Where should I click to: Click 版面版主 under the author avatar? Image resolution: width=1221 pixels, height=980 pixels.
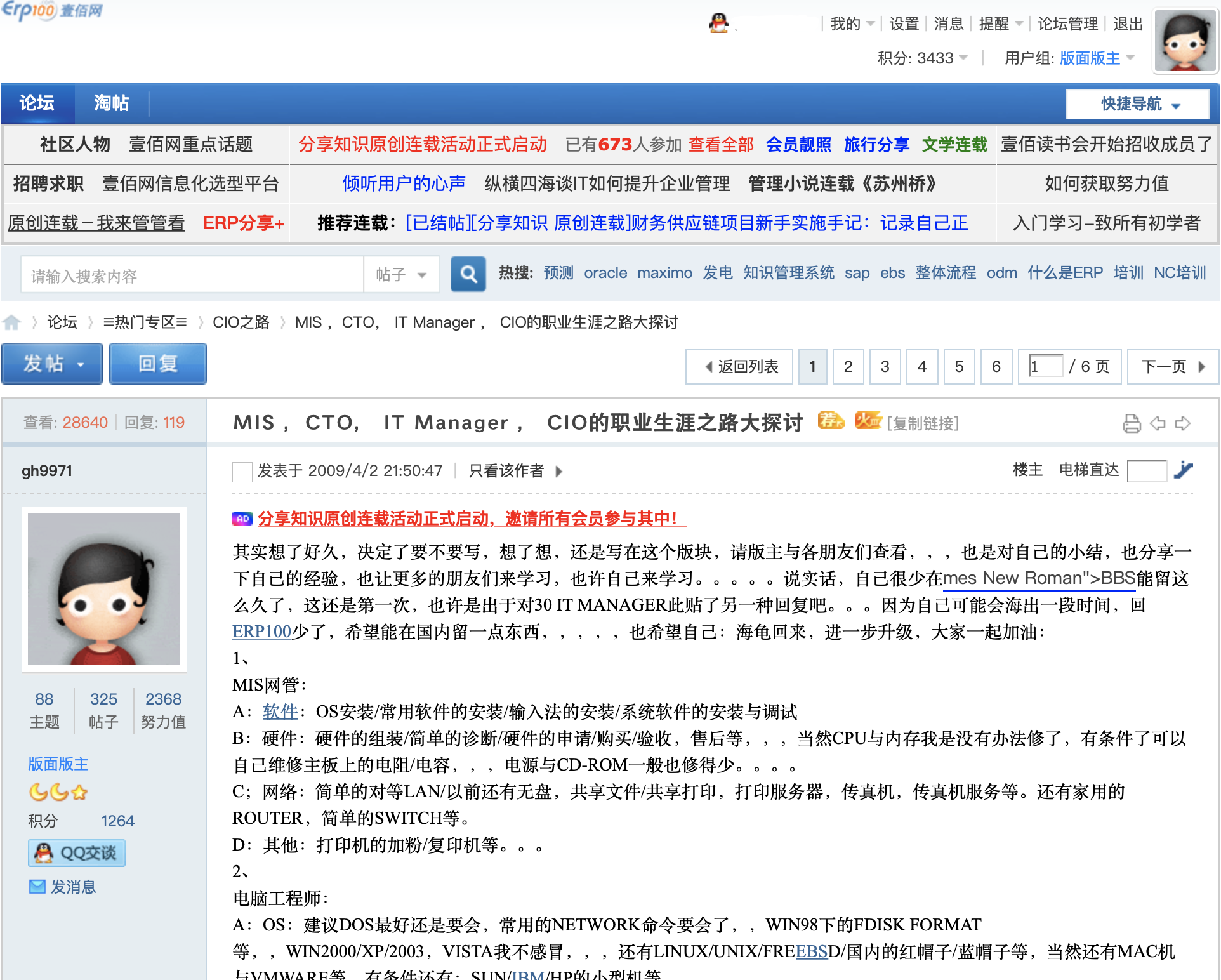[58, 764]
